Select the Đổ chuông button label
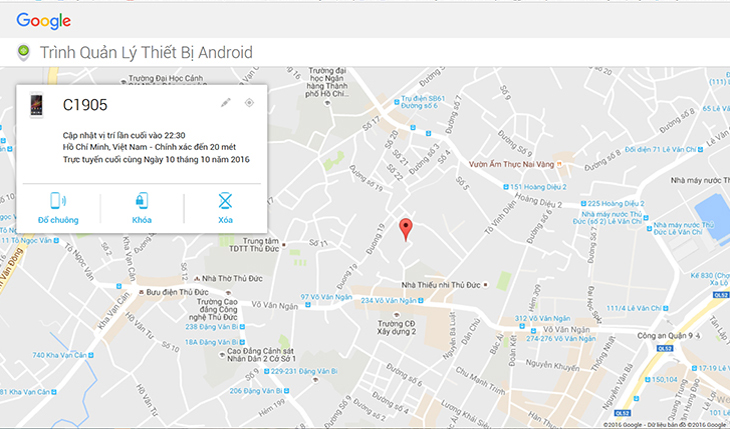The width and height of the screenshot is (730, 429). point(58,220)
